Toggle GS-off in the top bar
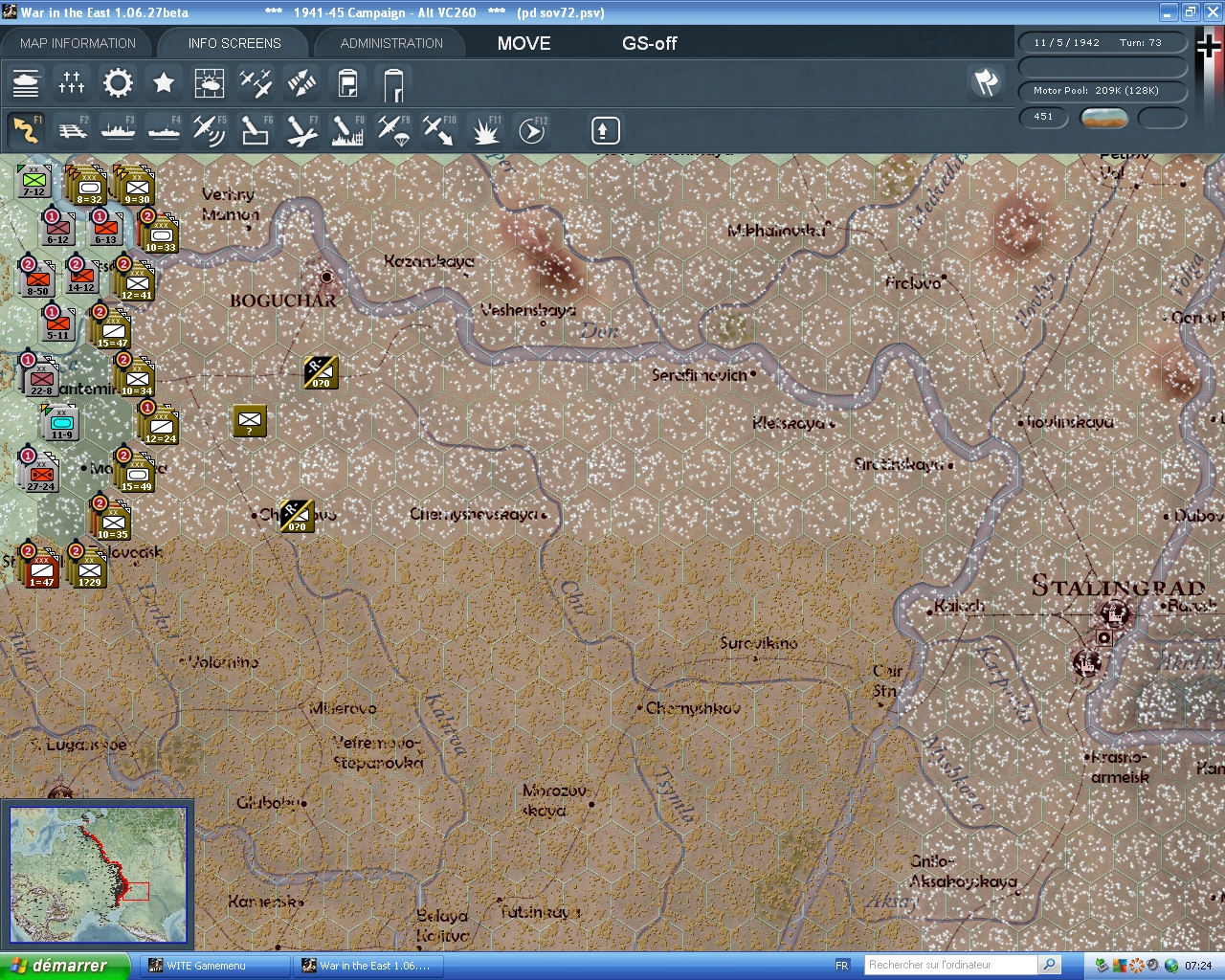The width and height of the screenshot is (1225, 980). [x=650, y=43]
